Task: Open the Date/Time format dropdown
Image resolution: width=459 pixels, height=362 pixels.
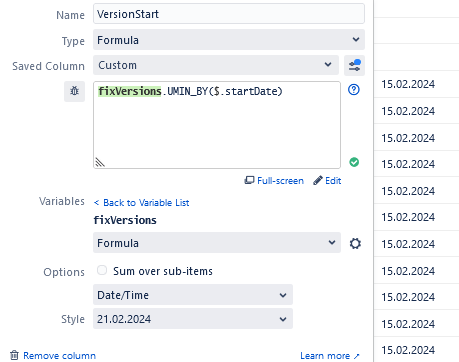Action: pyautogui.click(x=193, y=295)
